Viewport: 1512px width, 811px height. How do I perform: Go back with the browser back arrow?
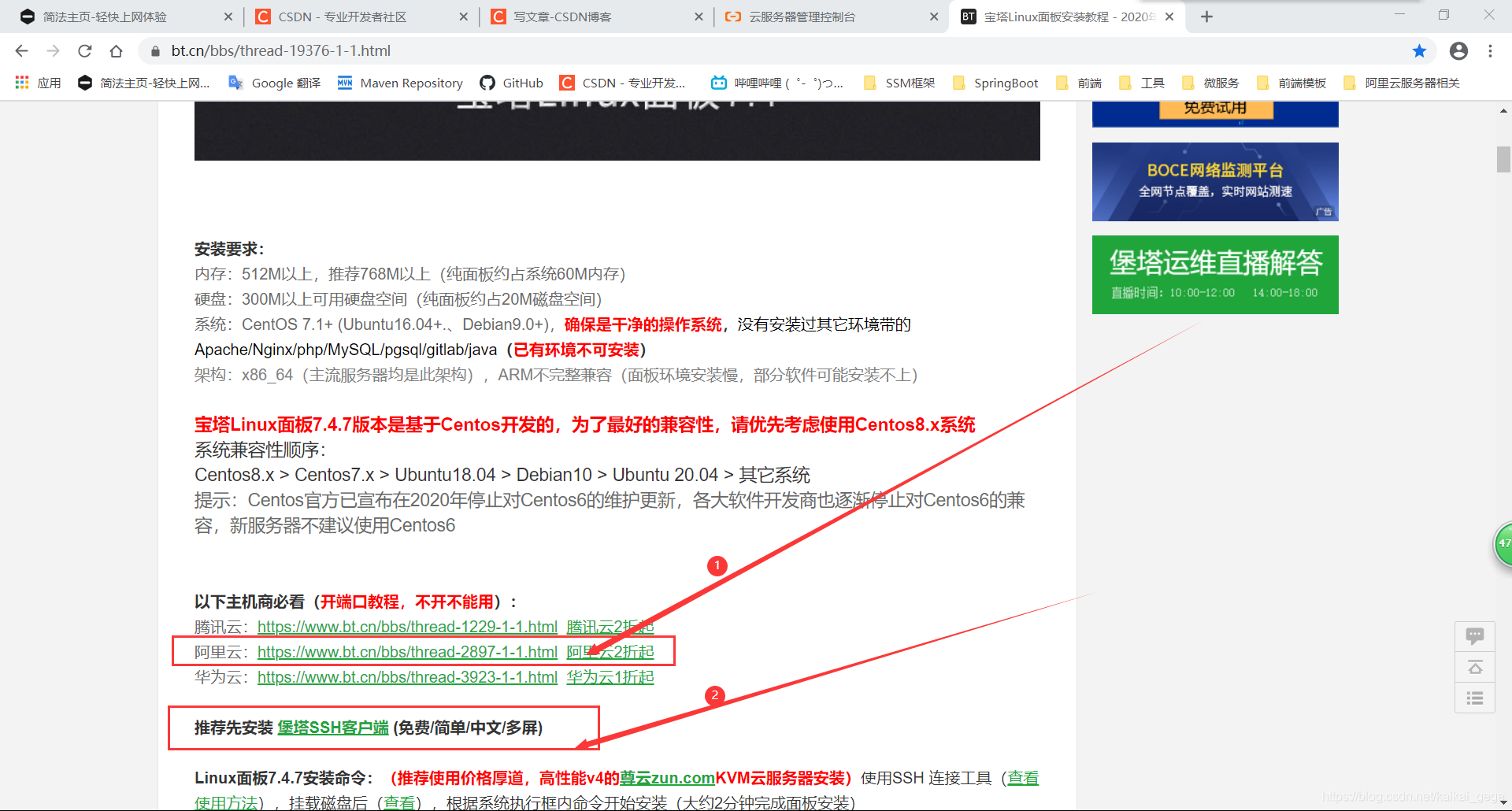tap(21, 51)
